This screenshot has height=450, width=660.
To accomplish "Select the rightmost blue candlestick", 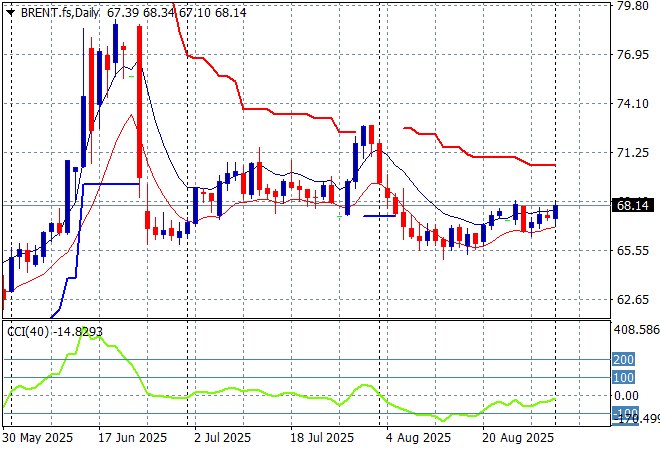I will tap(556, 211).
